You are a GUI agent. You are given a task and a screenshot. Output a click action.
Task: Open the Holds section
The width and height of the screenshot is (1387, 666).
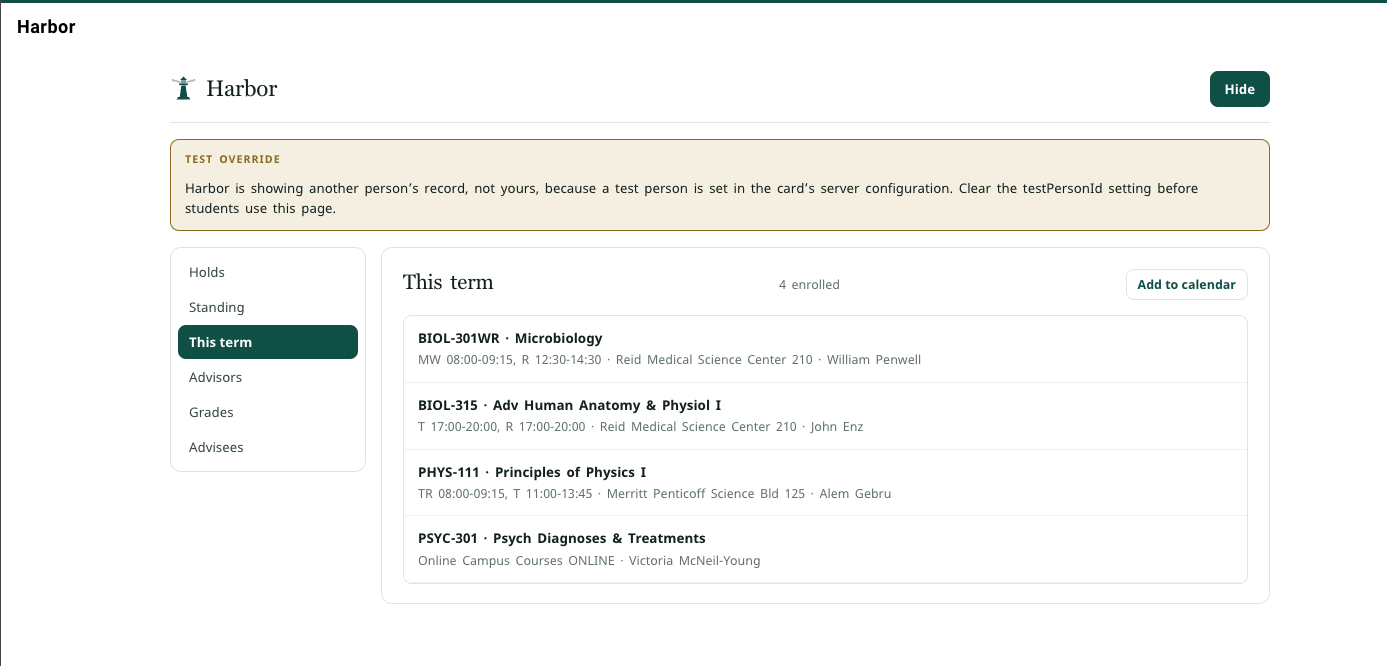click(x=268, y=272)
